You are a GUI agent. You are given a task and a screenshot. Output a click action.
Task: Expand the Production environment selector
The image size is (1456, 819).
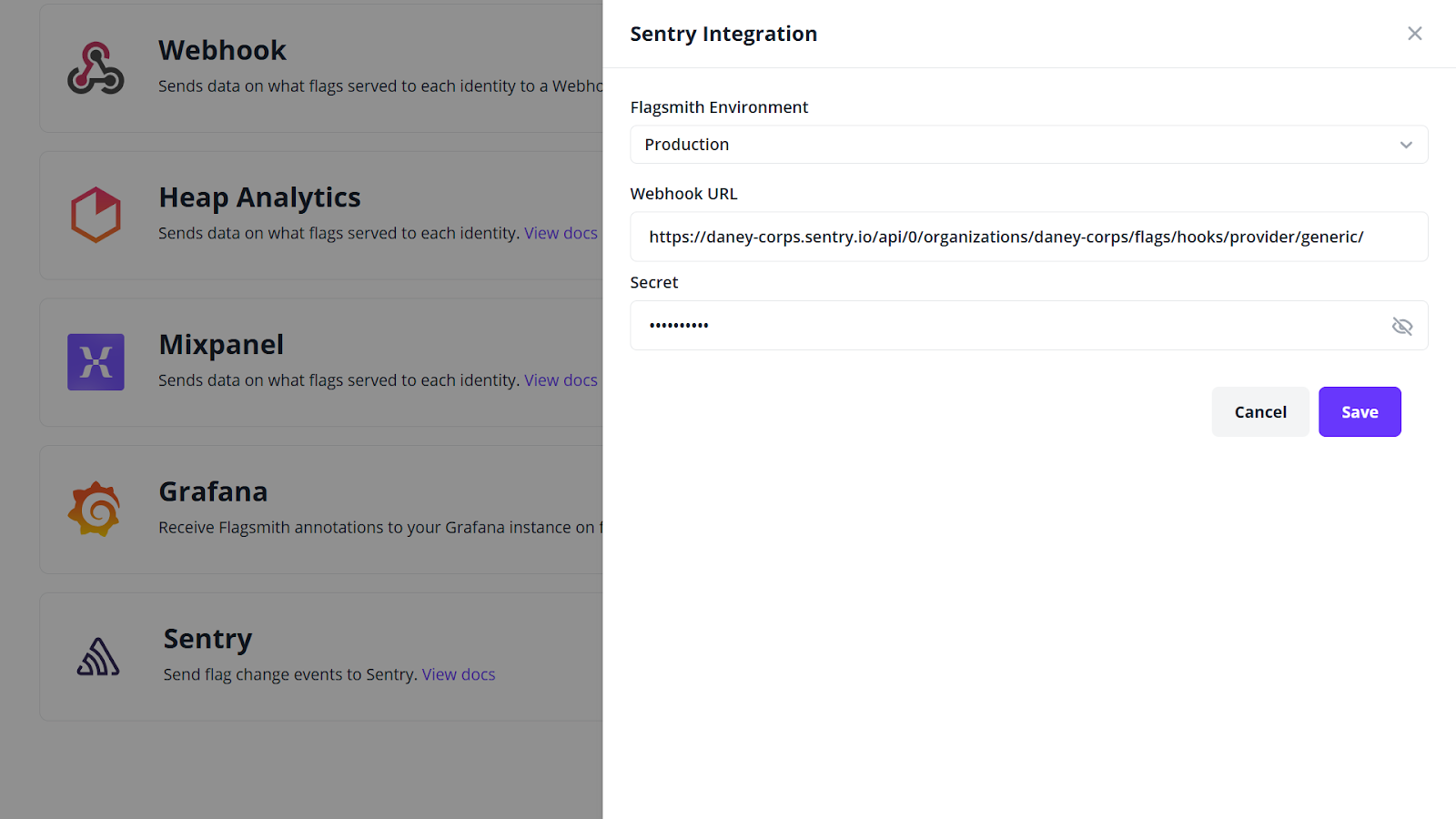pos(1028,144)
